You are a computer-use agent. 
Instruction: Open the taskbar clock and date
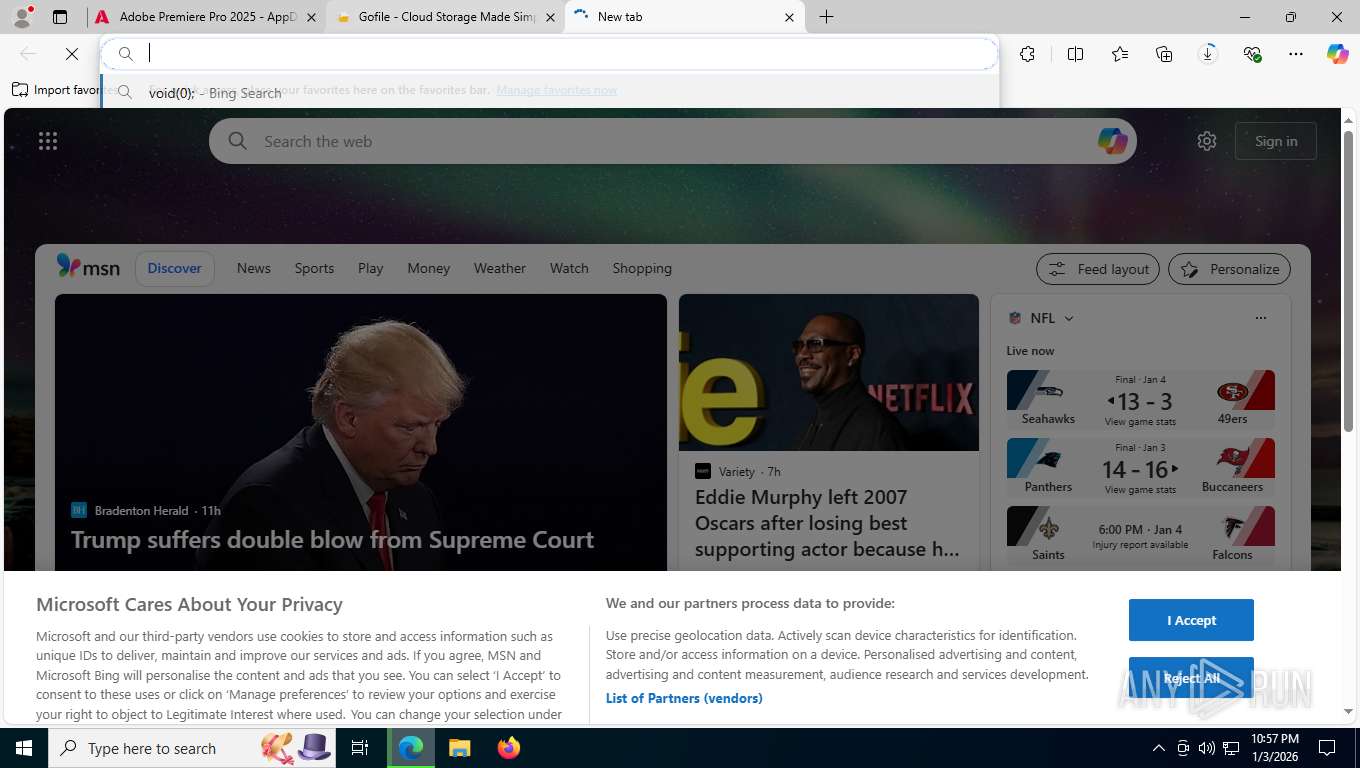point(1274,748)
